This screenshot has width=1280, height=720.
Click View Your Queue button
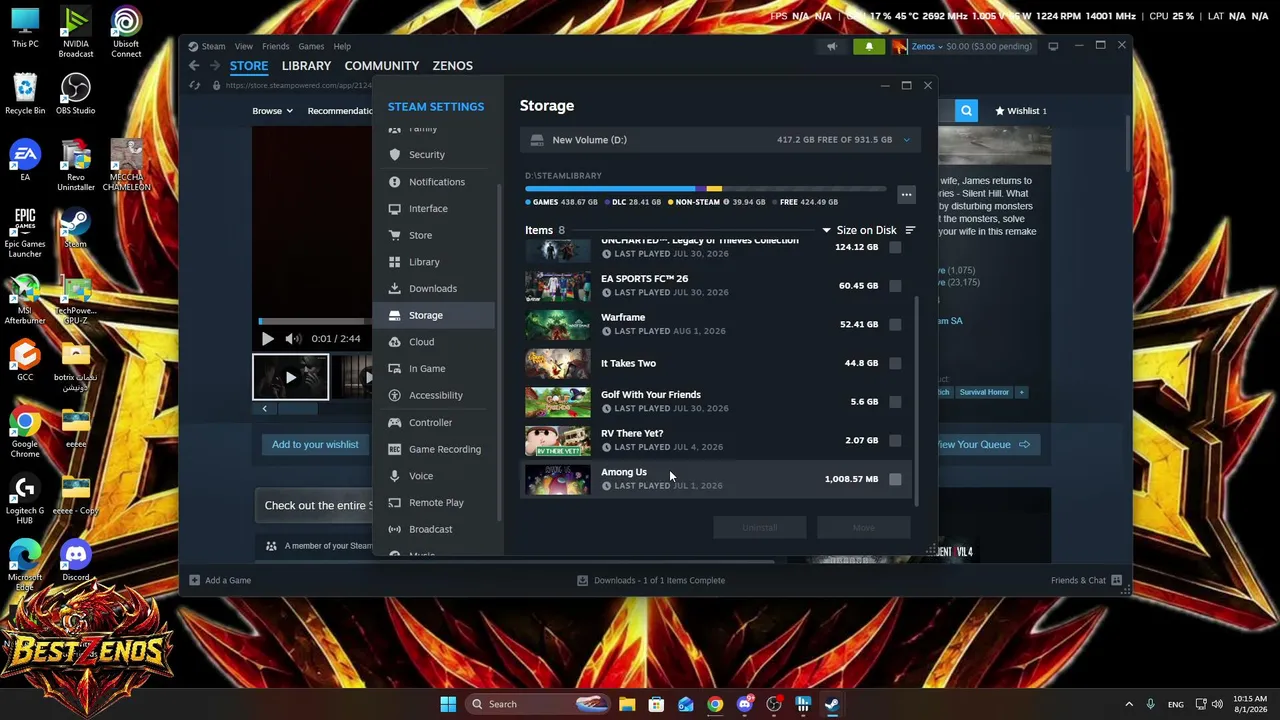click(x=980, y=445)
